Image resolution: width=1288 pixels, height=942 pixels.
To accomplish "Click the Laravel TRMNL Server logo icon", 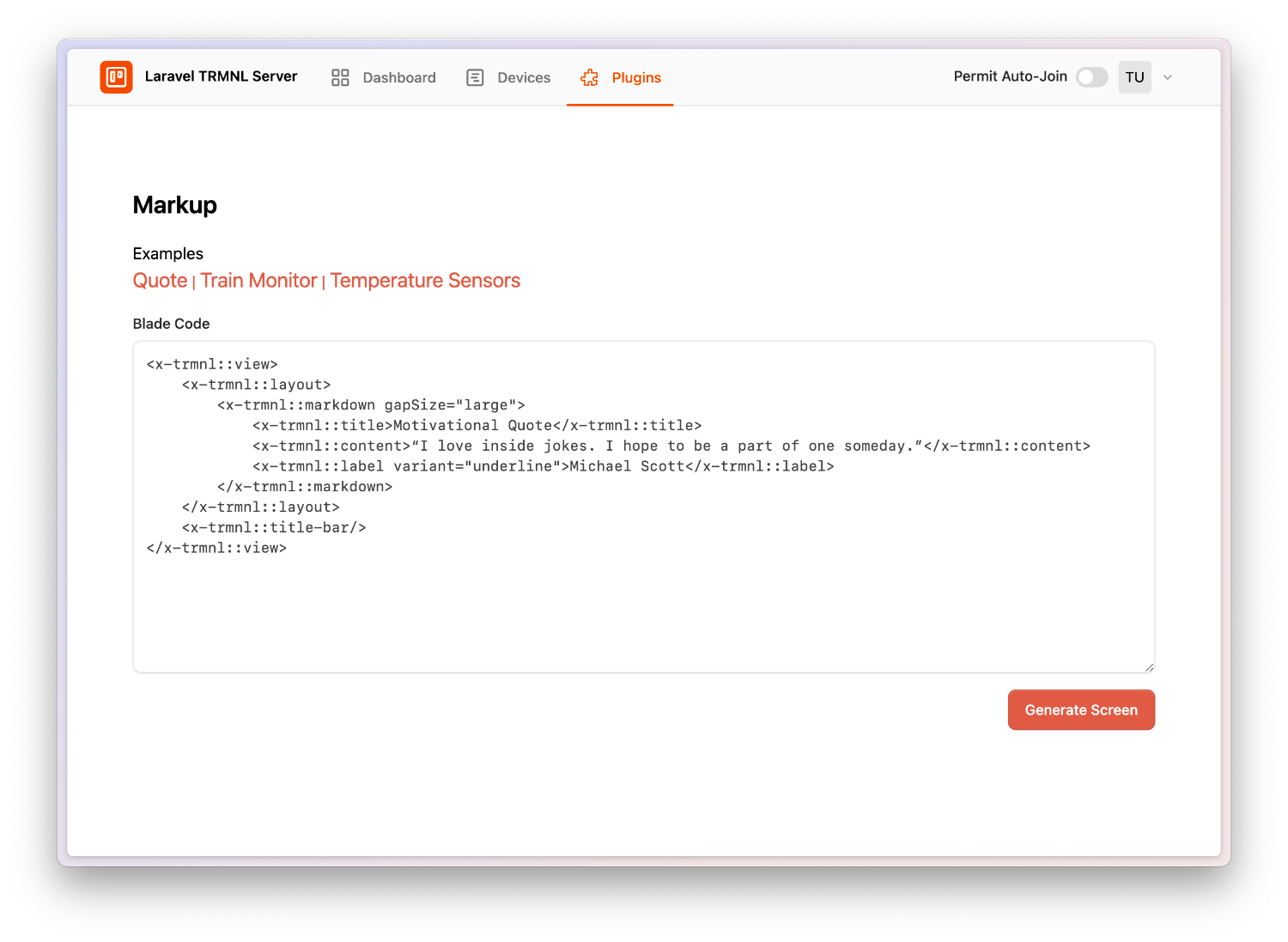I will (116, 76).
